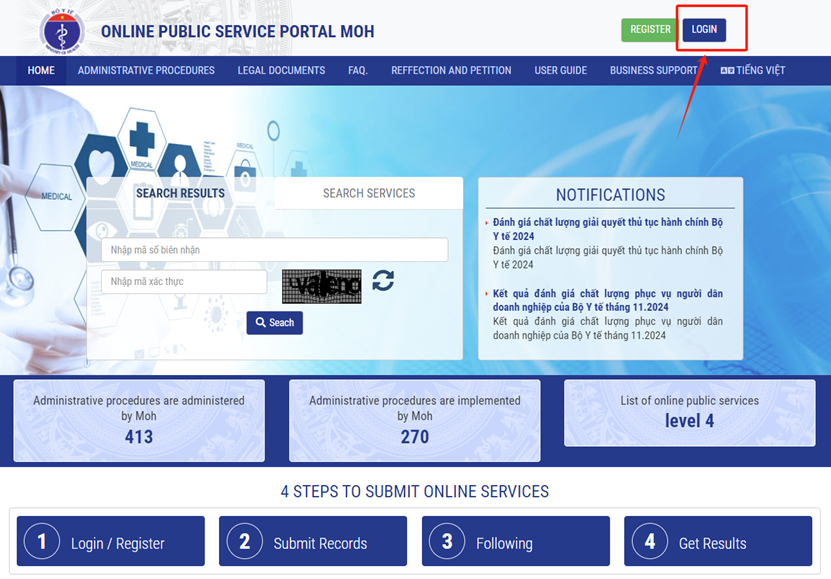Open notification 'Kết quả đánh giá chất lượng phục vụ'
Image resolution: width=831 pixels, height=579 pixels.
607,300
